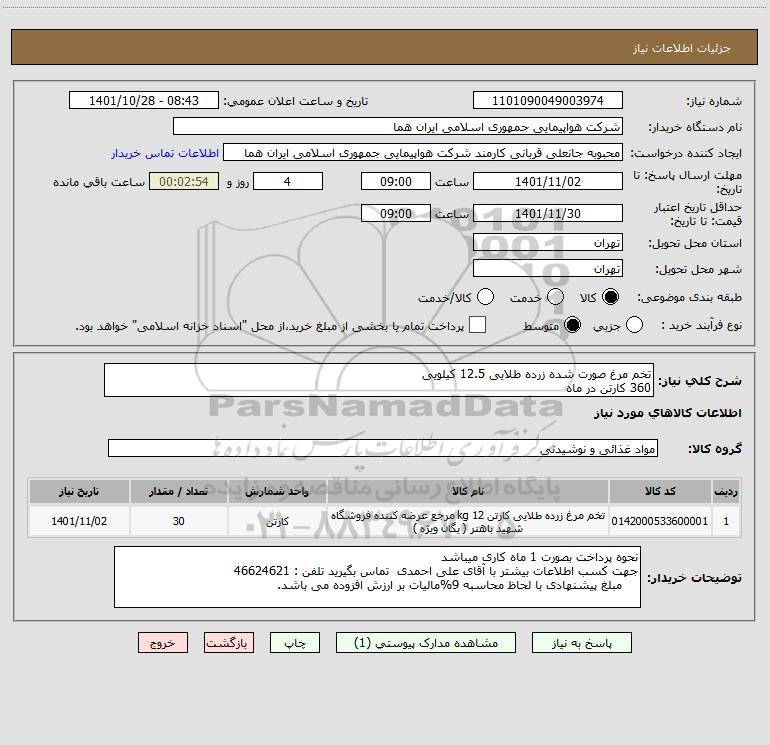Click the تعداد / مقدار column header
770x745 pixels.
coord(178,491)
